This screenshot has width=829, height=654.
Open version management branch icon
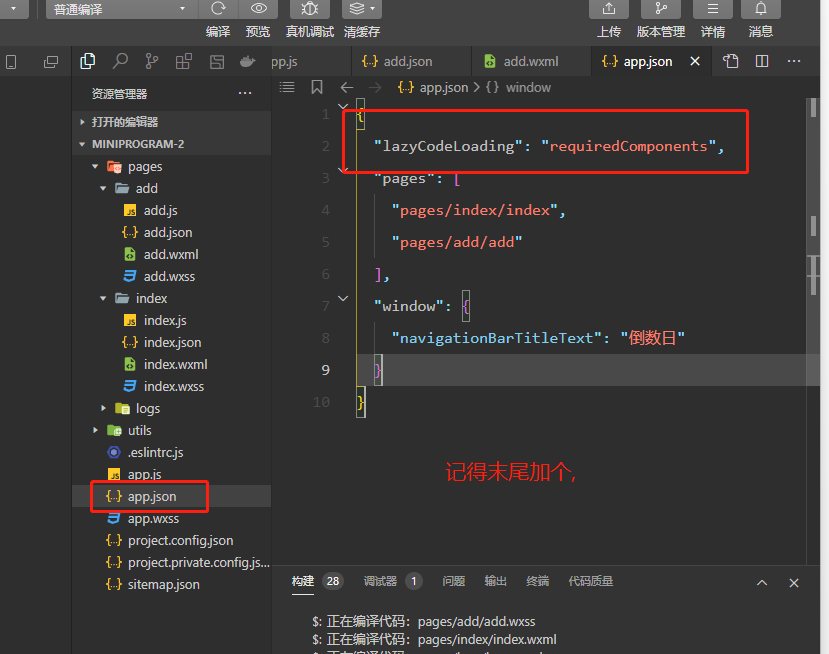[661, 8]
